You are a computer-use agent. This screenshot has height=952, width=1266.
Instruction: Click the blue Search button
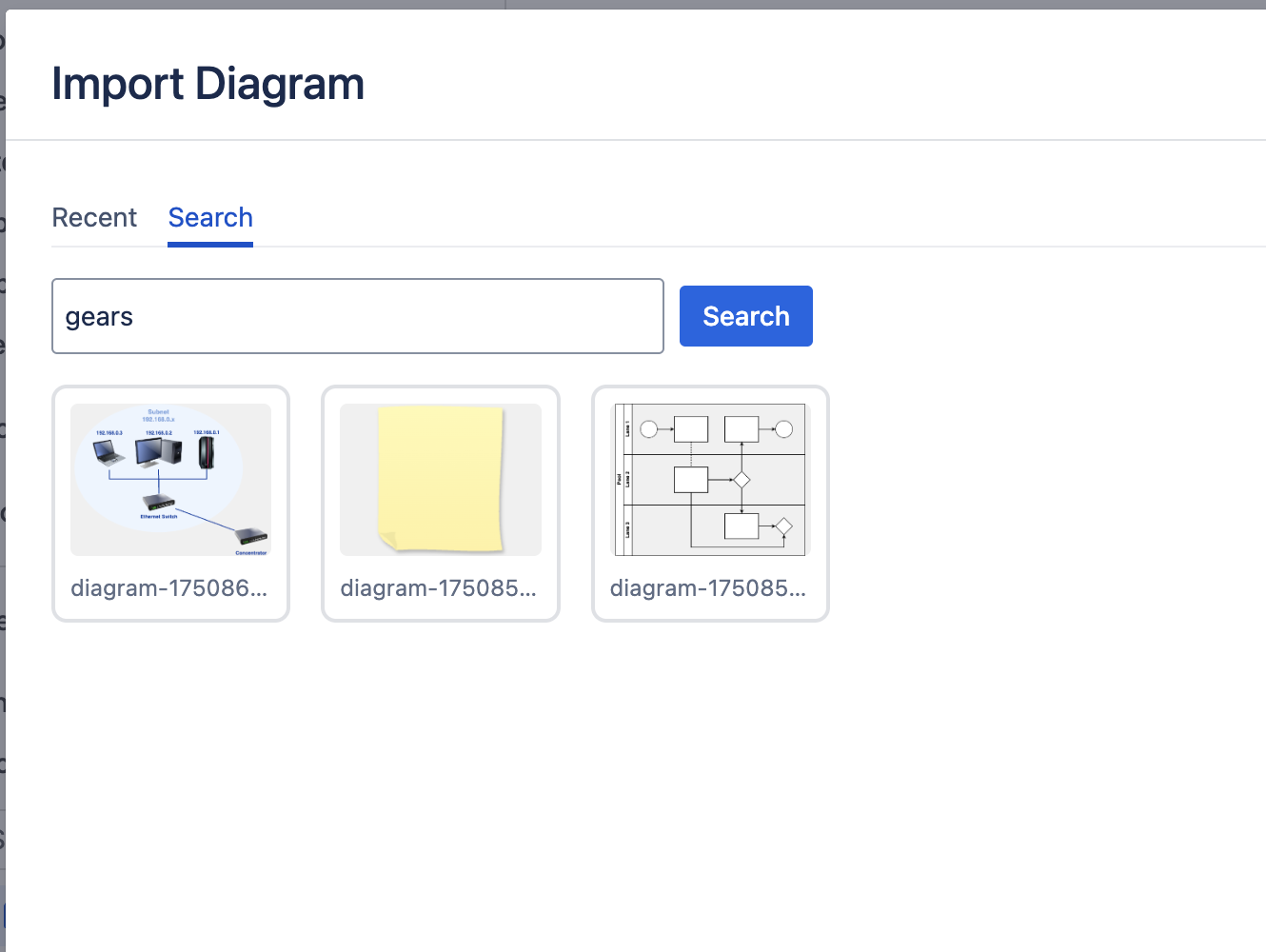point(746,316)
